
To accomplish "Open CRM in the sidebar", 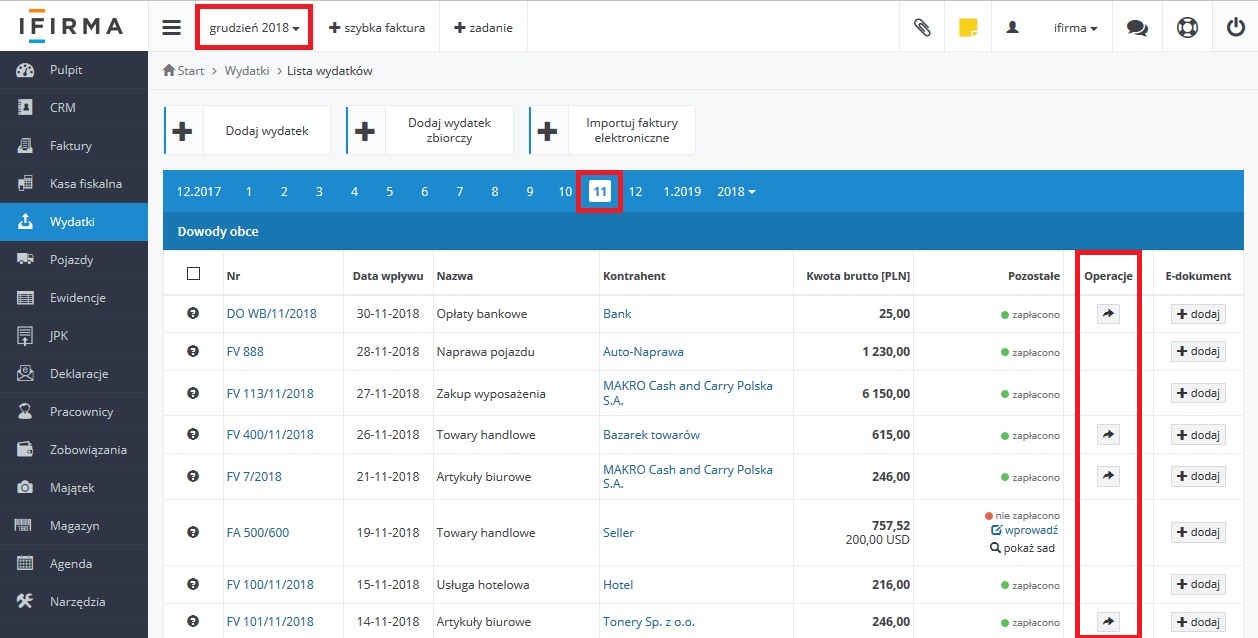I will (x=74, y=108).
